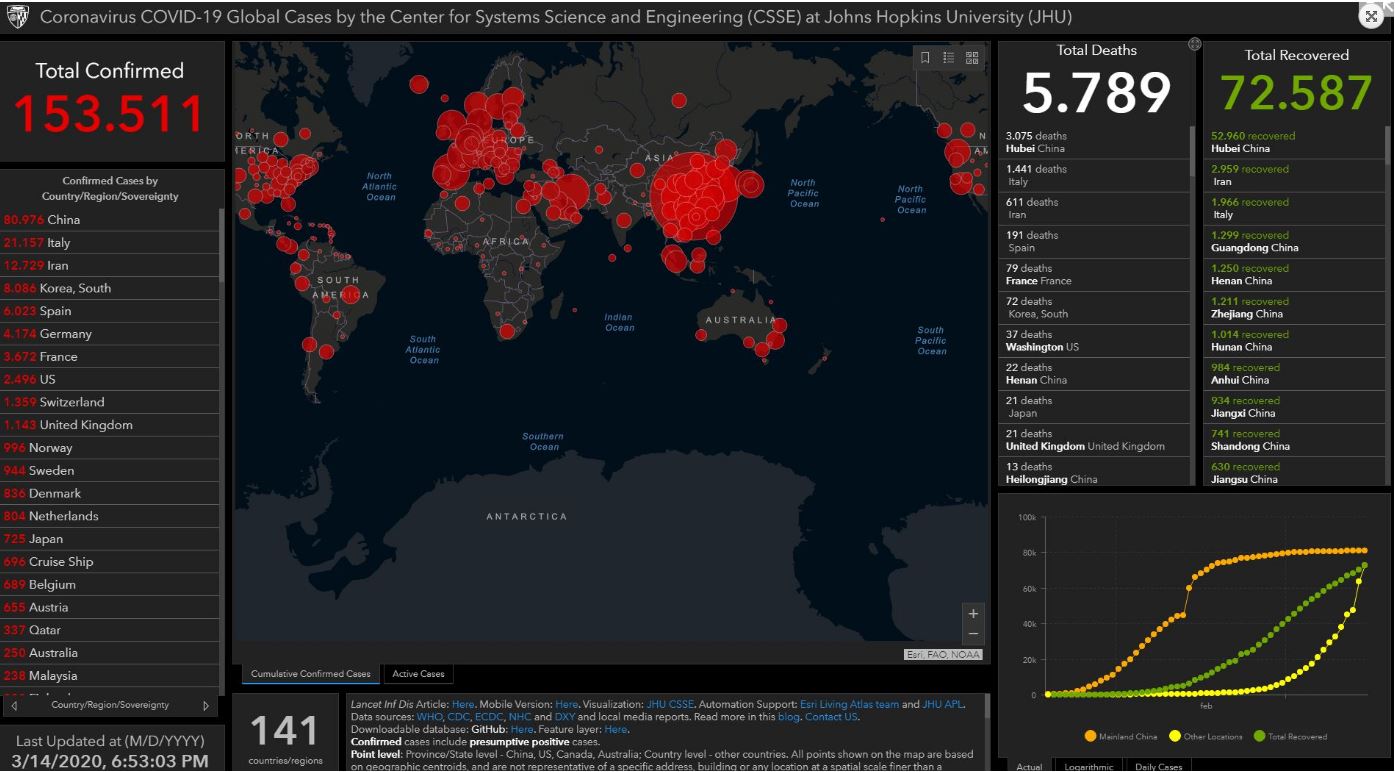Select the Japan 21 deaths entry
The width and height of the screenshot is (1395, 772).
tap(1094, 407)
